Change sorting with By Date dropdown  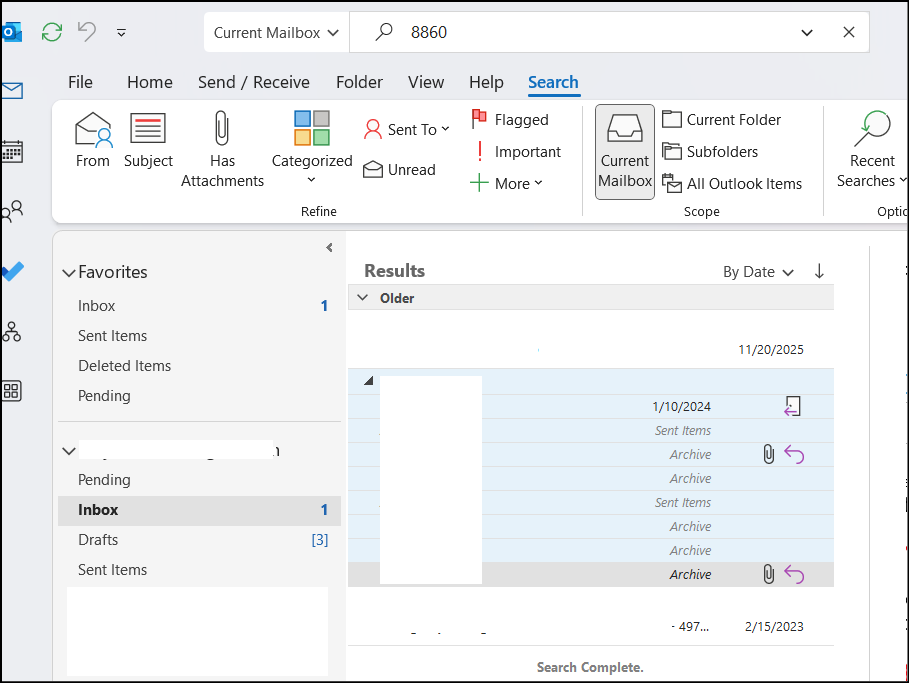click(x=758, y=272)
